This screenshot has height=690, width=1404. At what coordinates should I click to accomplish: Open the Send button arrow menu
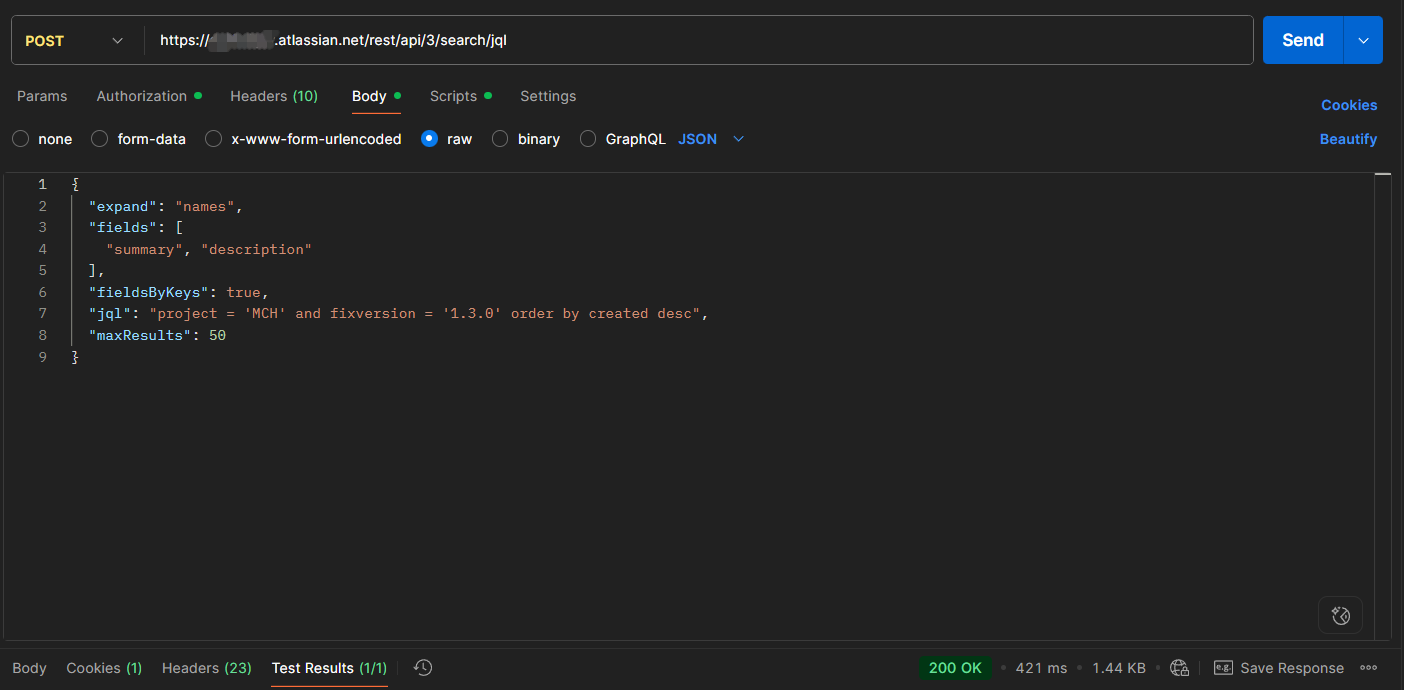pos(1363,41)
